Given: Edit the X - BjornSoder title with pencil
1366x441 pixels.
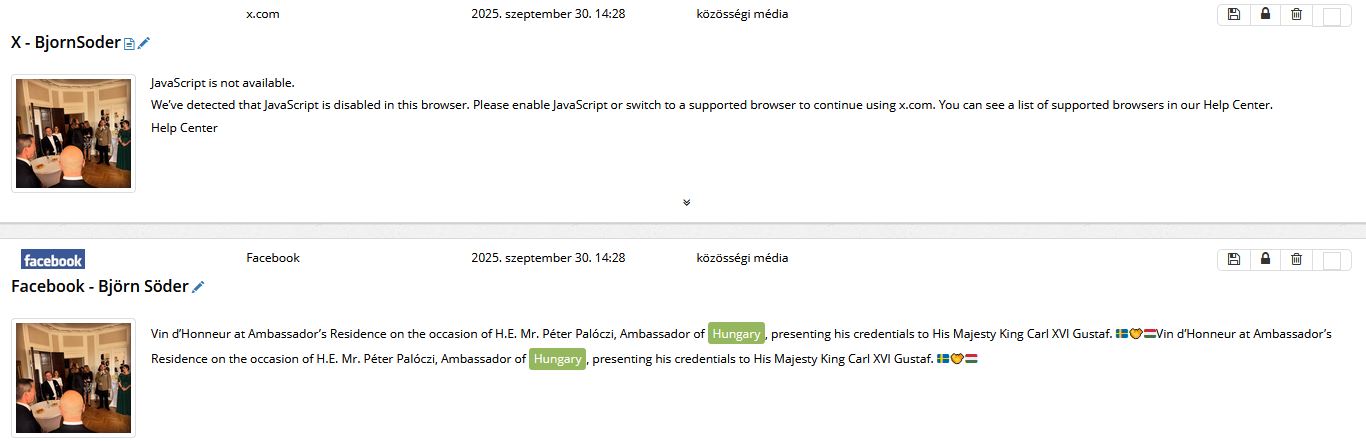Looking at the screenshot, I should (x=144, y=43).
